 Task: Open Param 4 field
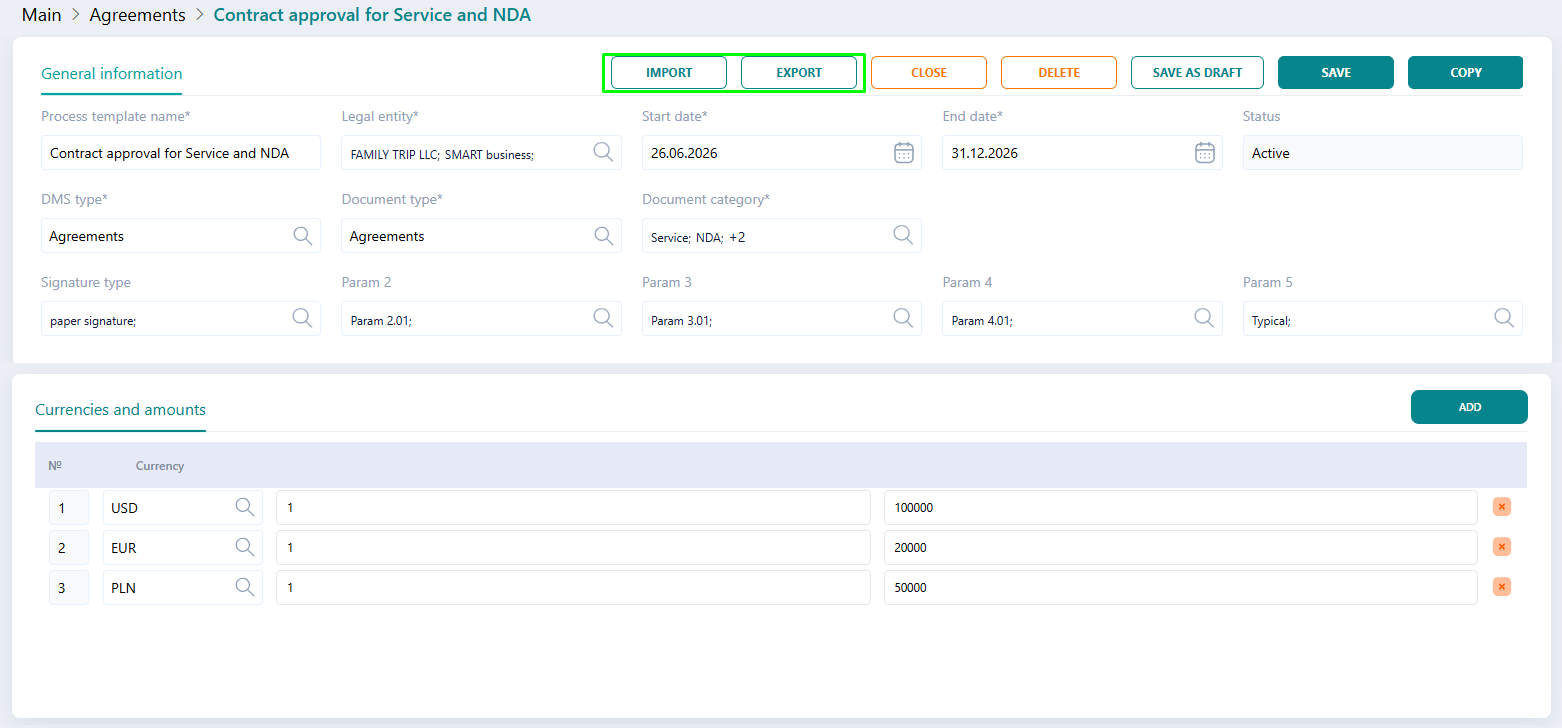coord(1082,319)
